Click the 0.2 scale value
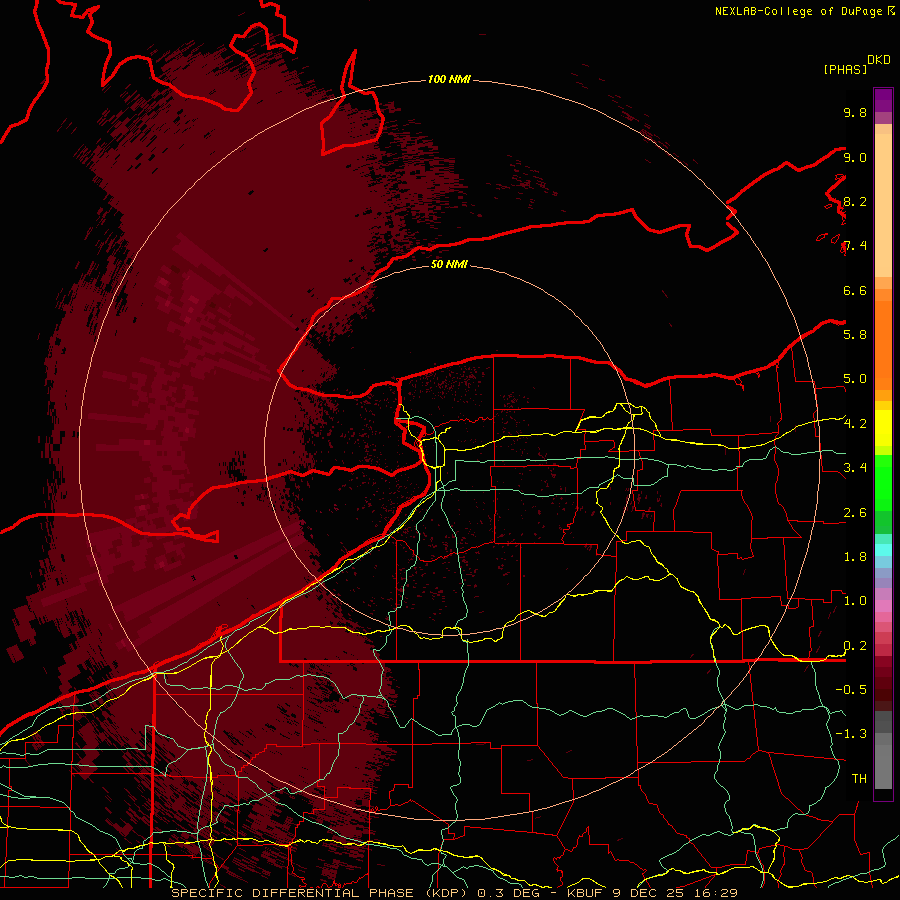 pyautogui.click(x=855, y=646)
